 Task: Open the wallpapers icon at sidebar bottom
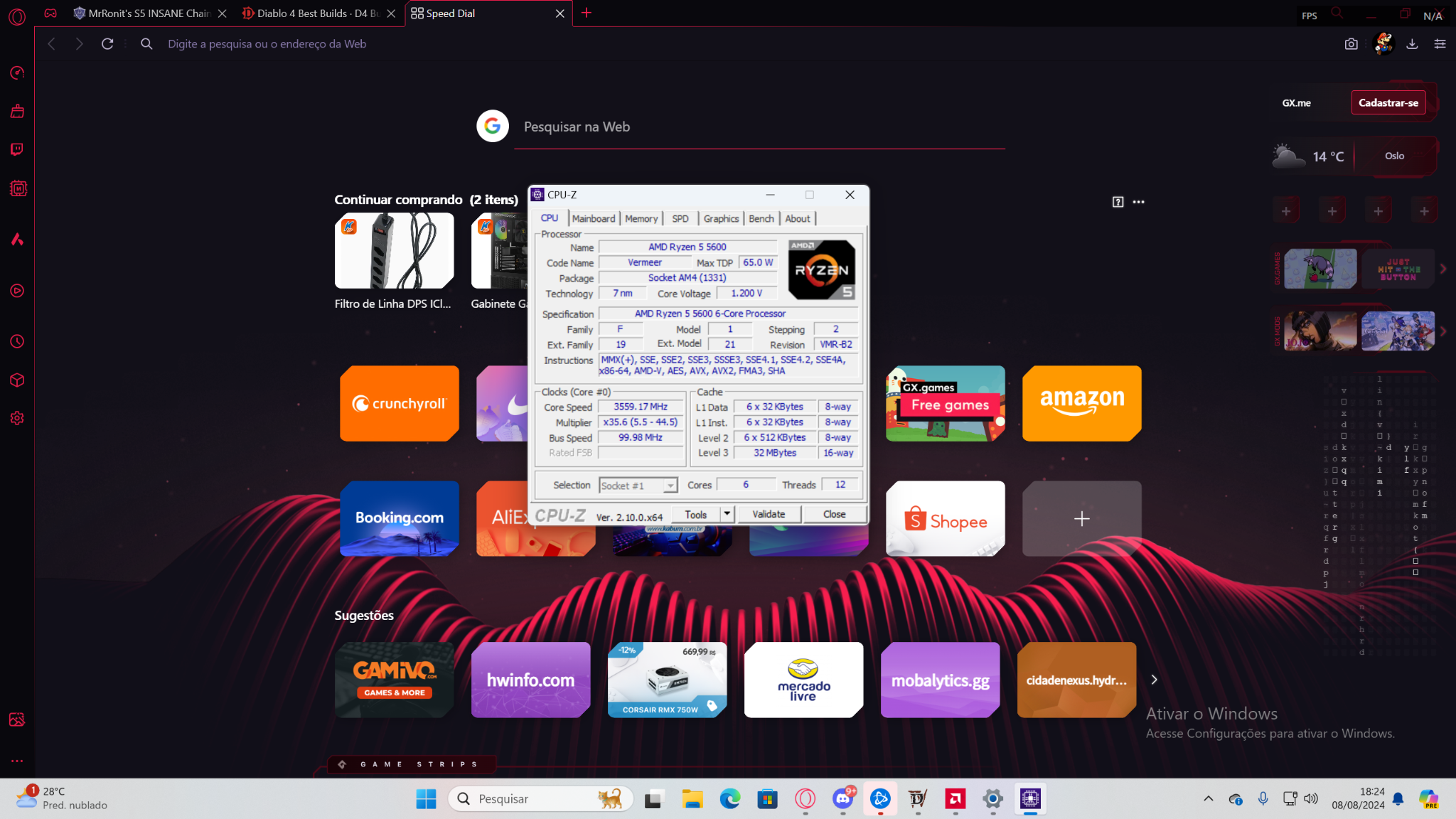pos(17,719)
